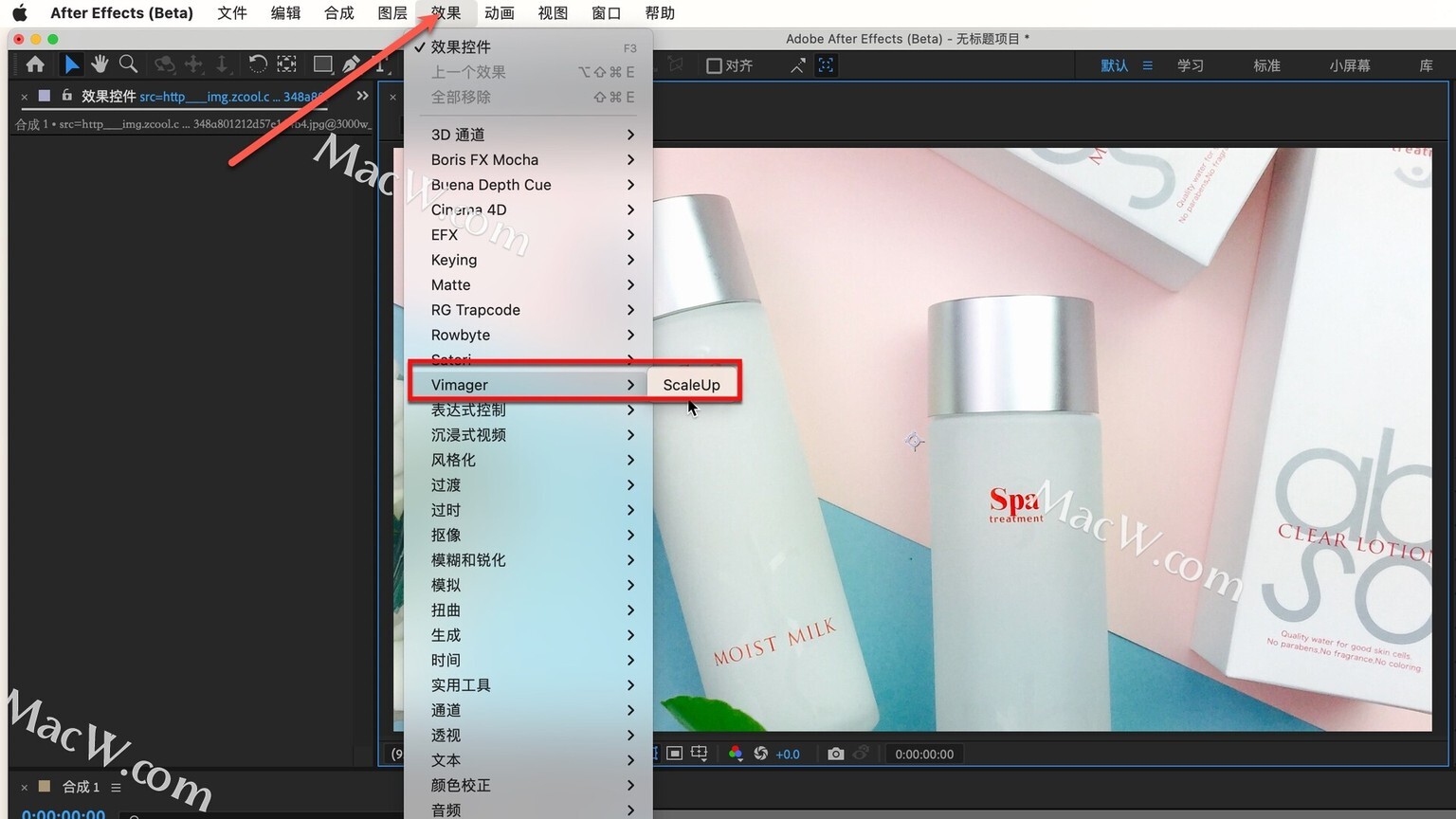Open the Apple menu

tap(20, 13)
